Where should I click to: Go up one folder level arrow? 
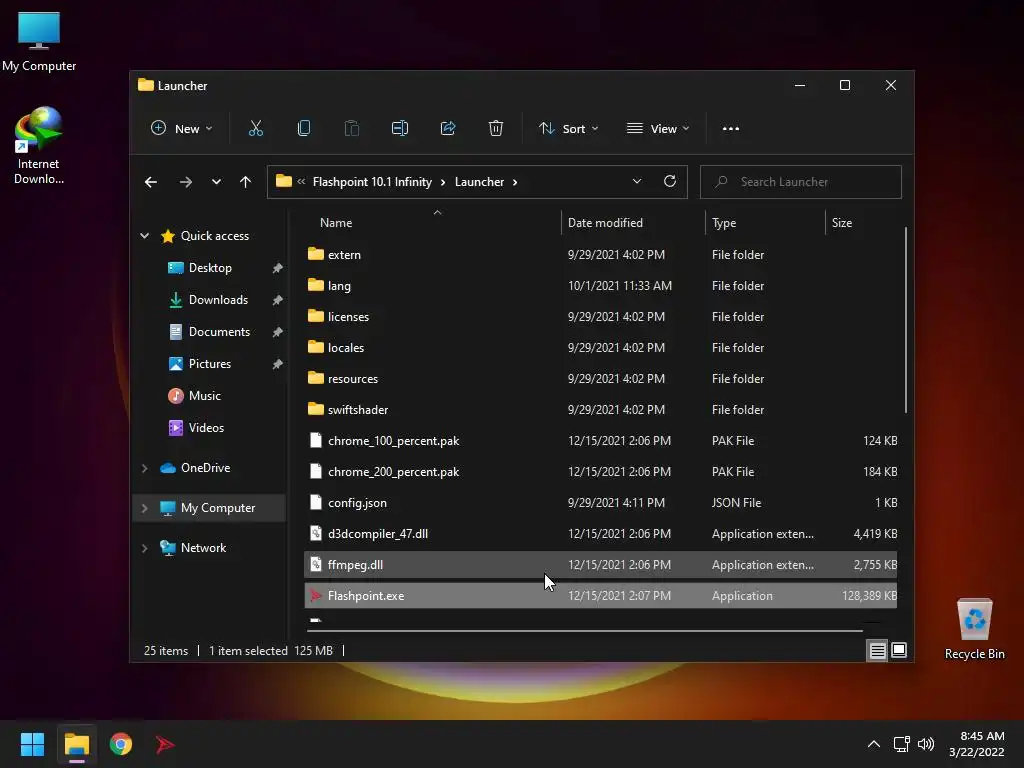pos(245,182)
